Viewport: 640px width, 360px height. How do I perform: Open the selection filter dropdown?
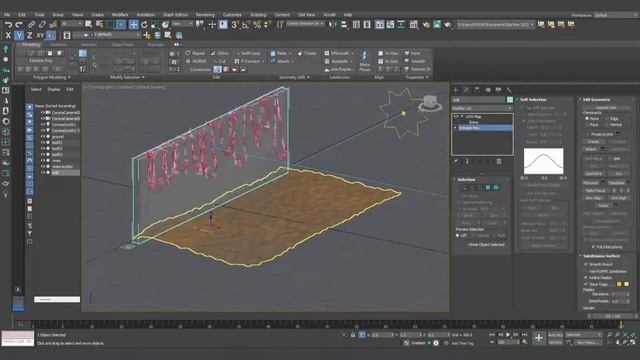point(71,24)
